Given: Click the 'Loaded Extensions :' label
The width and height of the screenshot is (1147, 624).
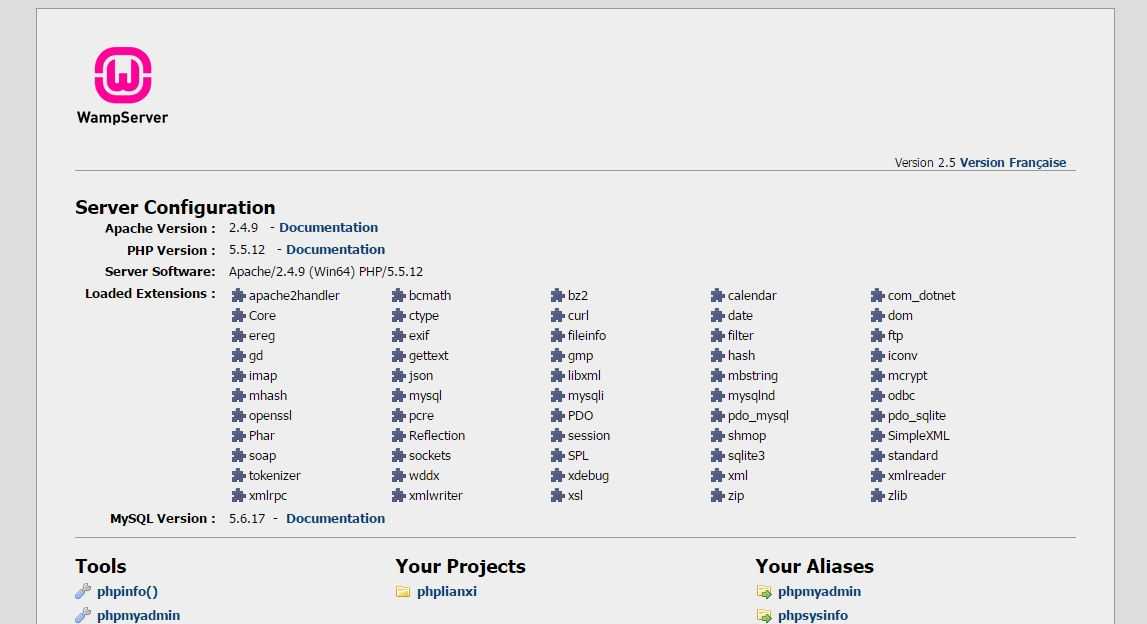Looking at the screenshot, I should pyautogui.click(x=150, y=293).
